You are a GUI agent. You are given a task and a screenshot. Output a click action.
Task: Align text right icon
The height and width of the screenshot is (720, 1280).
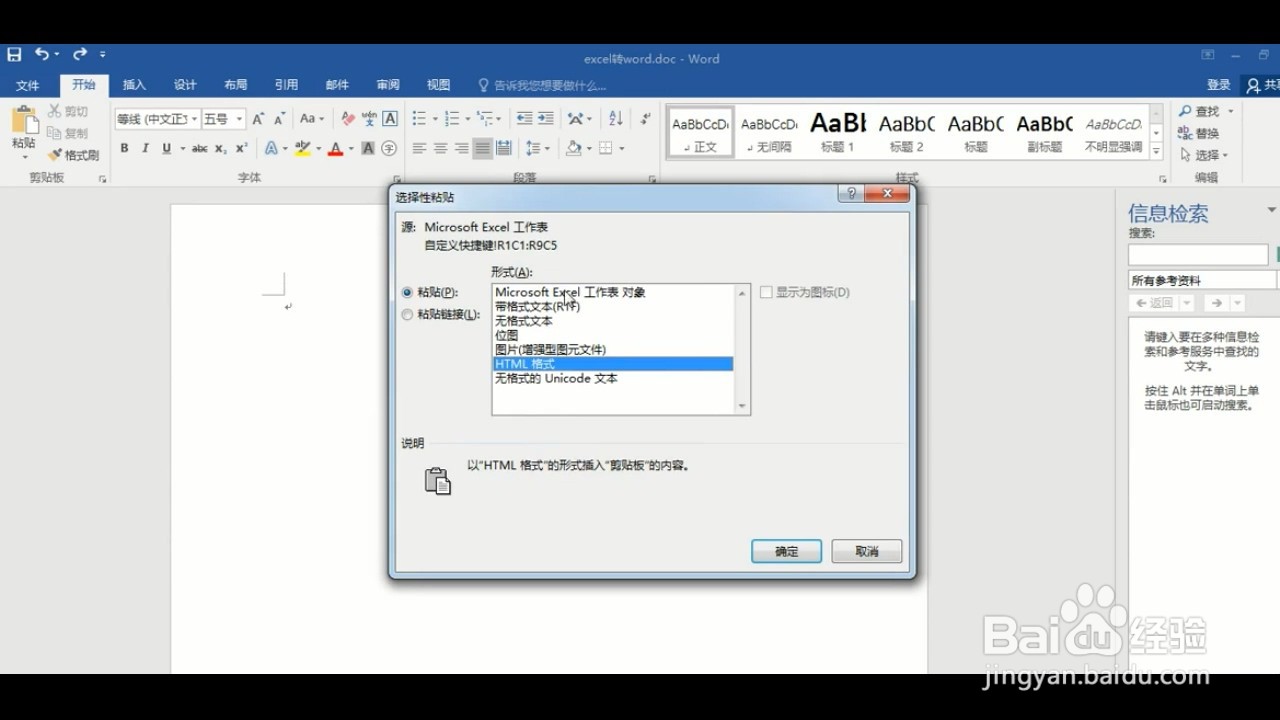(x=461, y=148)
